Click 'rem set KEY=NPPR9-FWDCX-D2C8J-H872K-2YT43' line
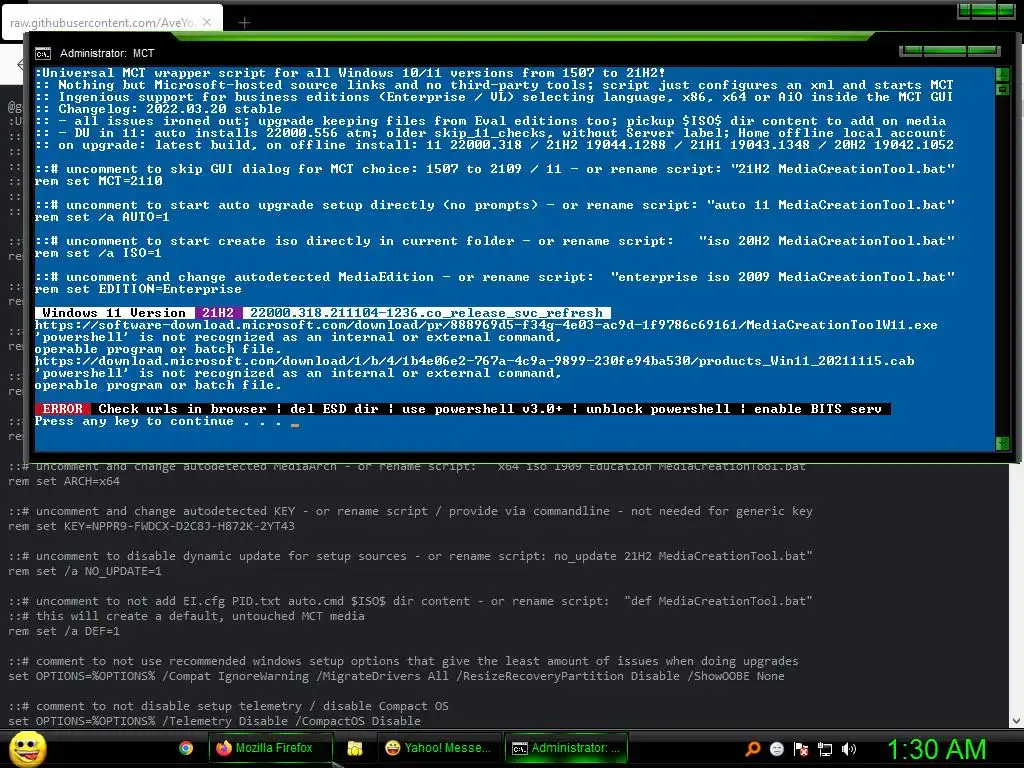This screenshot has width=1024, height=768. [152, 526]
